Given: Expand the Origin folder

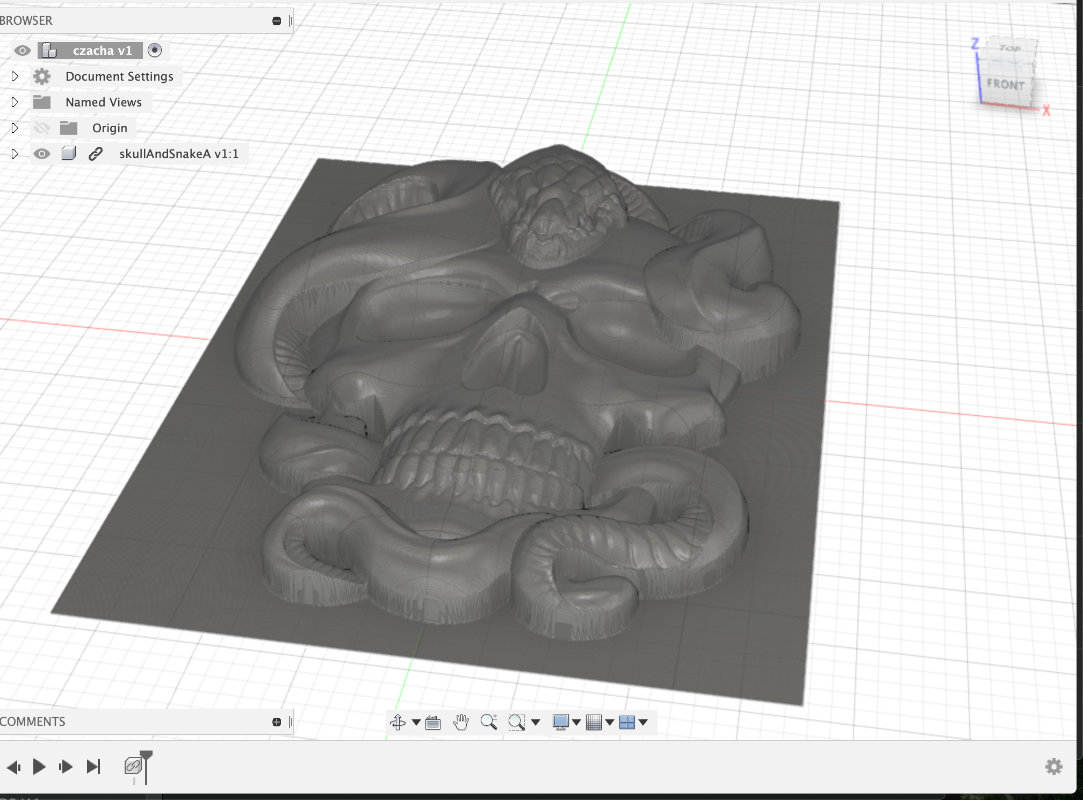Looking at the screenshot, I should coord(15,128).
